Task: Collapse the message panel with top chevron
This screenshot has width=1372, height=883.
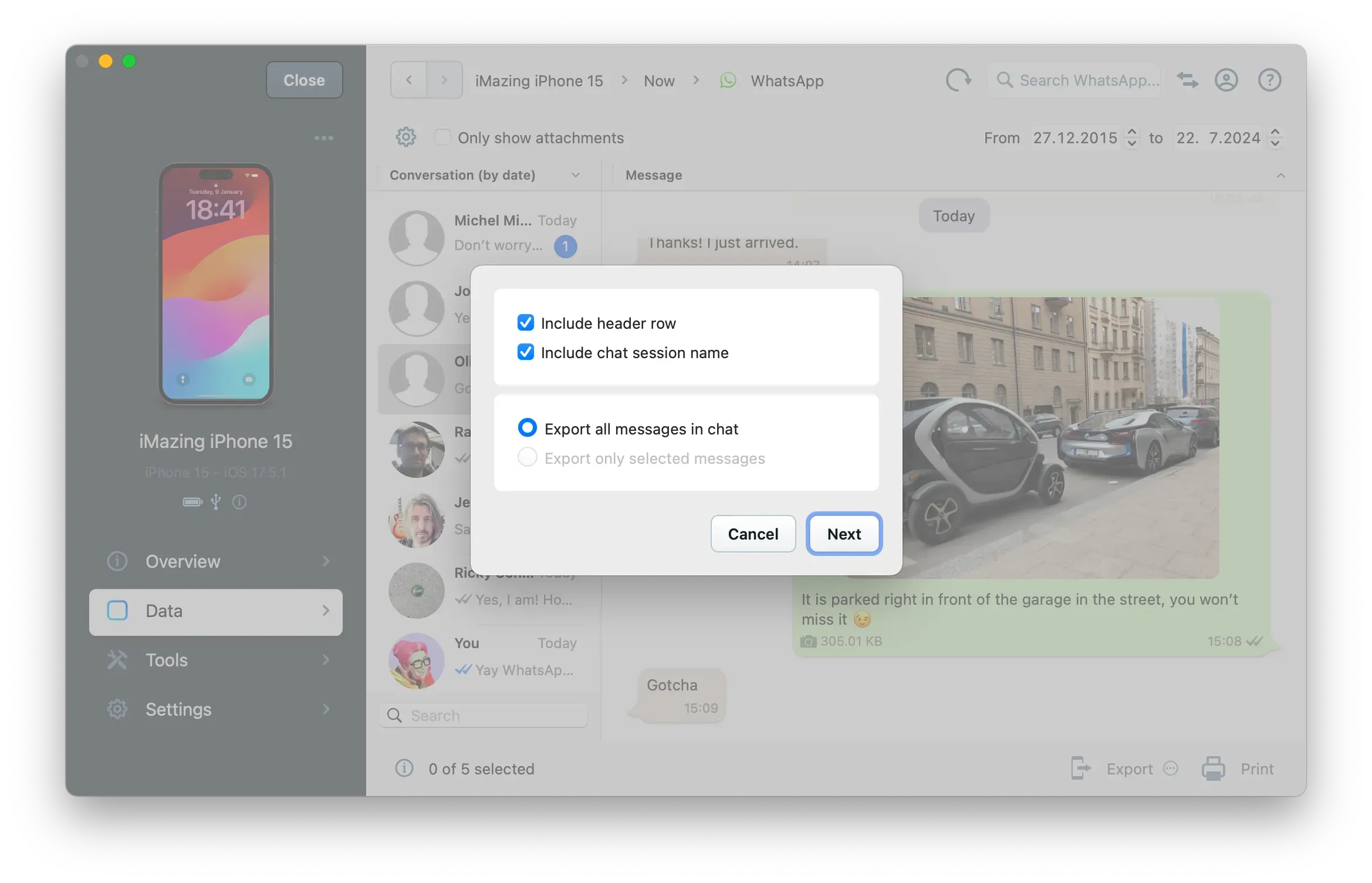Action: [1282, 175]
